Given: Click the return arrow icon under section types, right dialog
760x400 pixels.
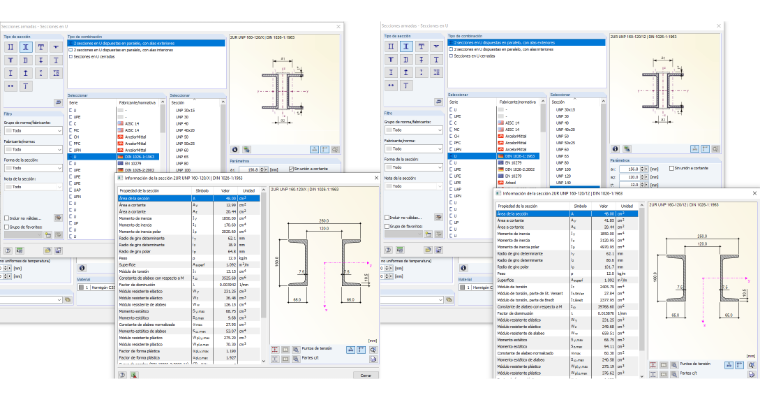Looking at the screenshot, I should 439,101.
